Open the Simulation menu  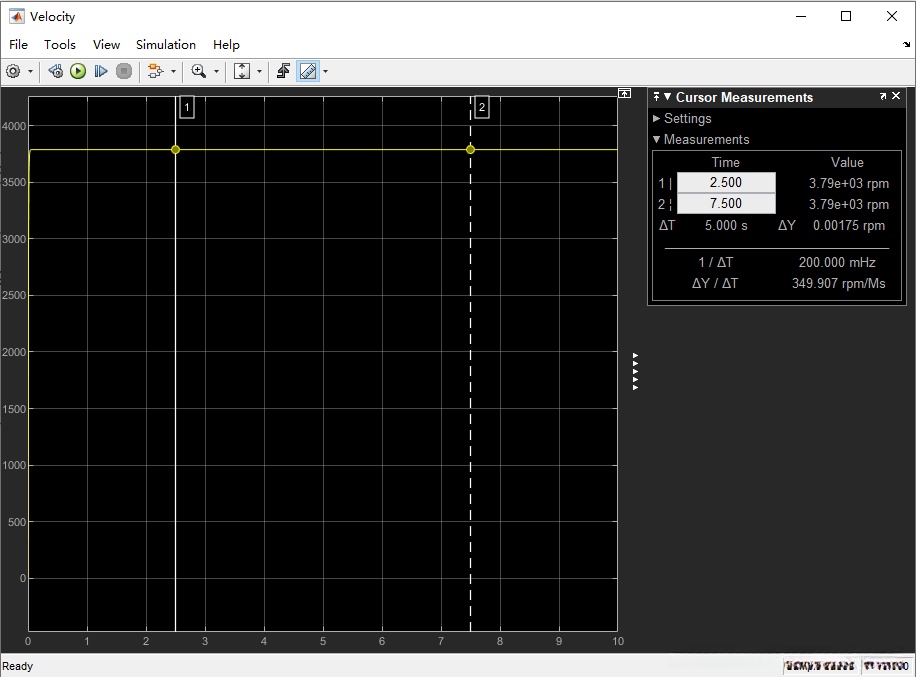(166, 44)
